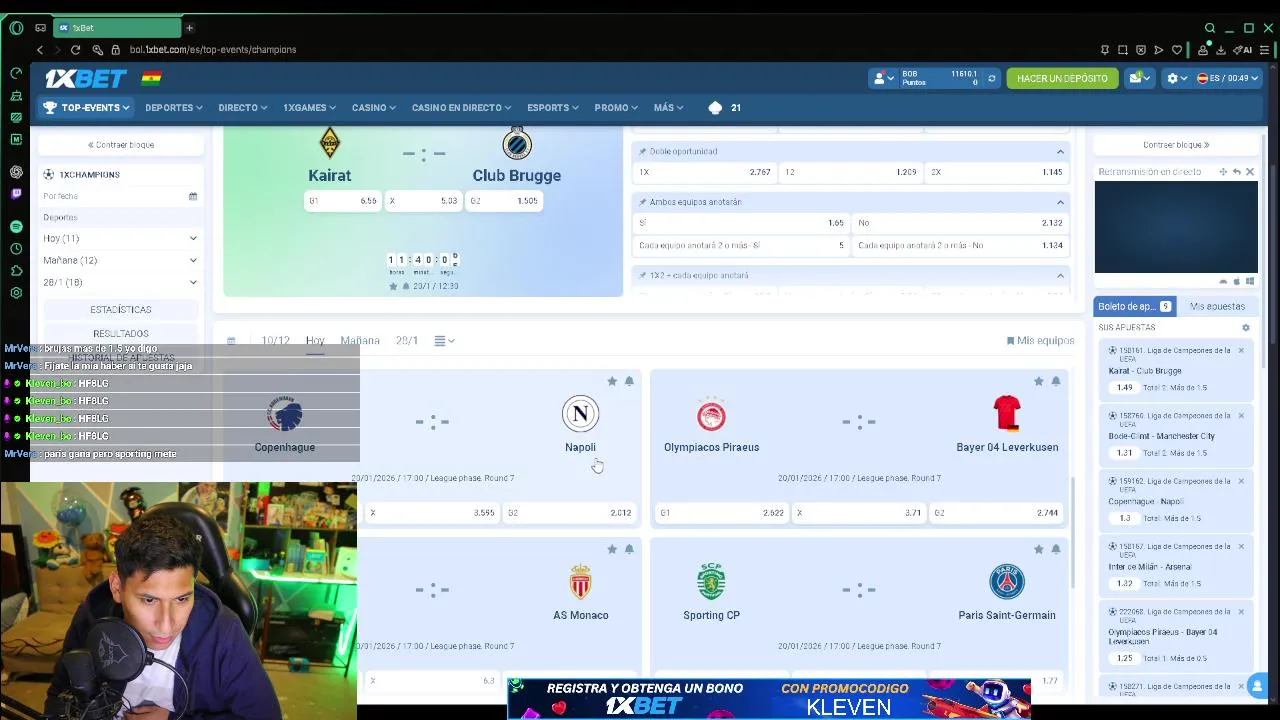Open ChatGPT in the Opera sidebar

[16, 172]
